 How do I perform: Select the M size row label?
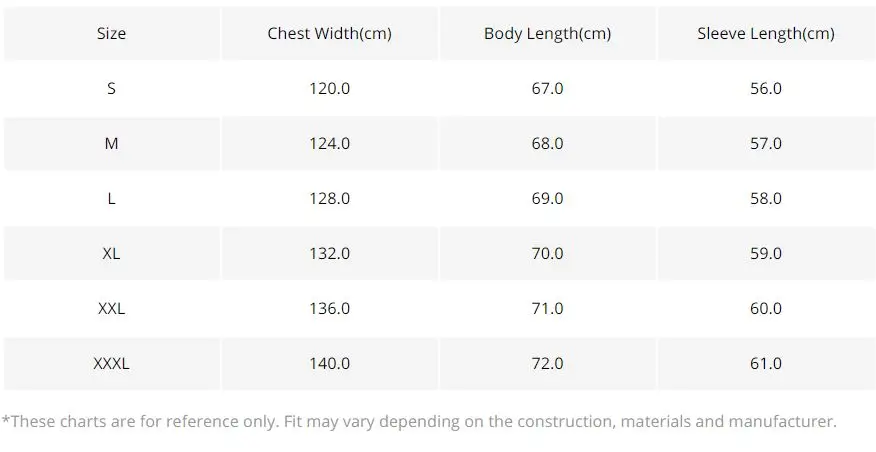pos(111,144)
